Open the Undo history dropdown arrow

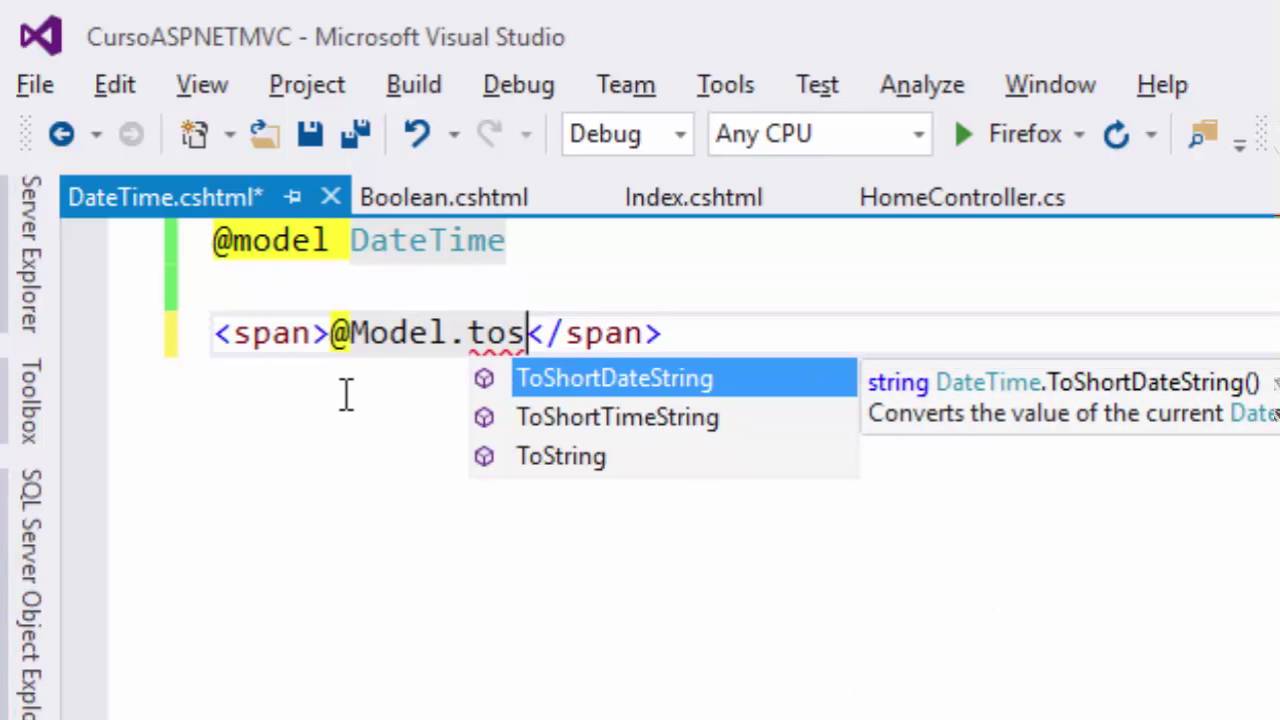[452, 134]
